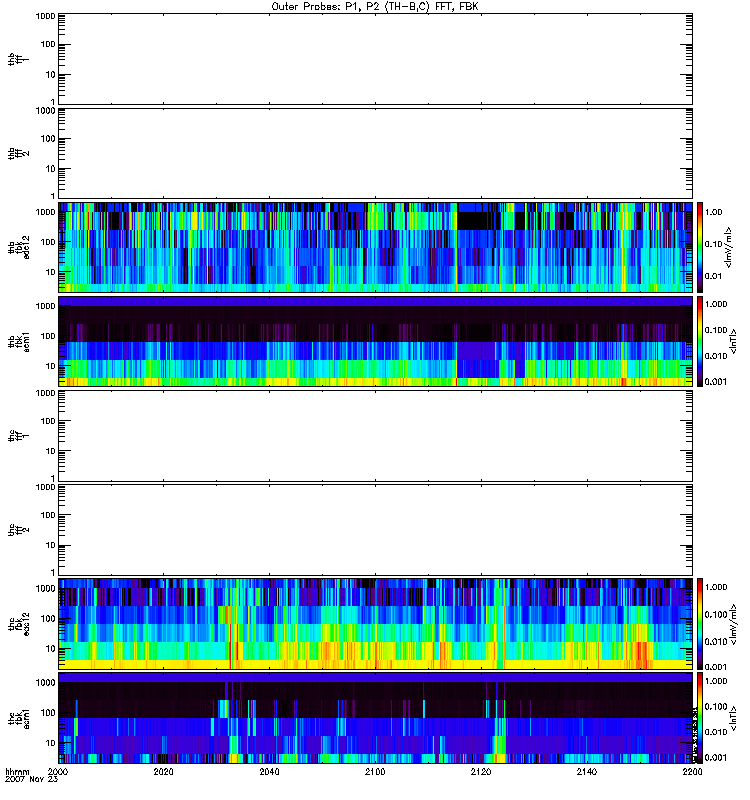Click the "2007 Nov 23" date label
Image resolution: width=750 pixels, height=800 pixels.
click(32, 779)
